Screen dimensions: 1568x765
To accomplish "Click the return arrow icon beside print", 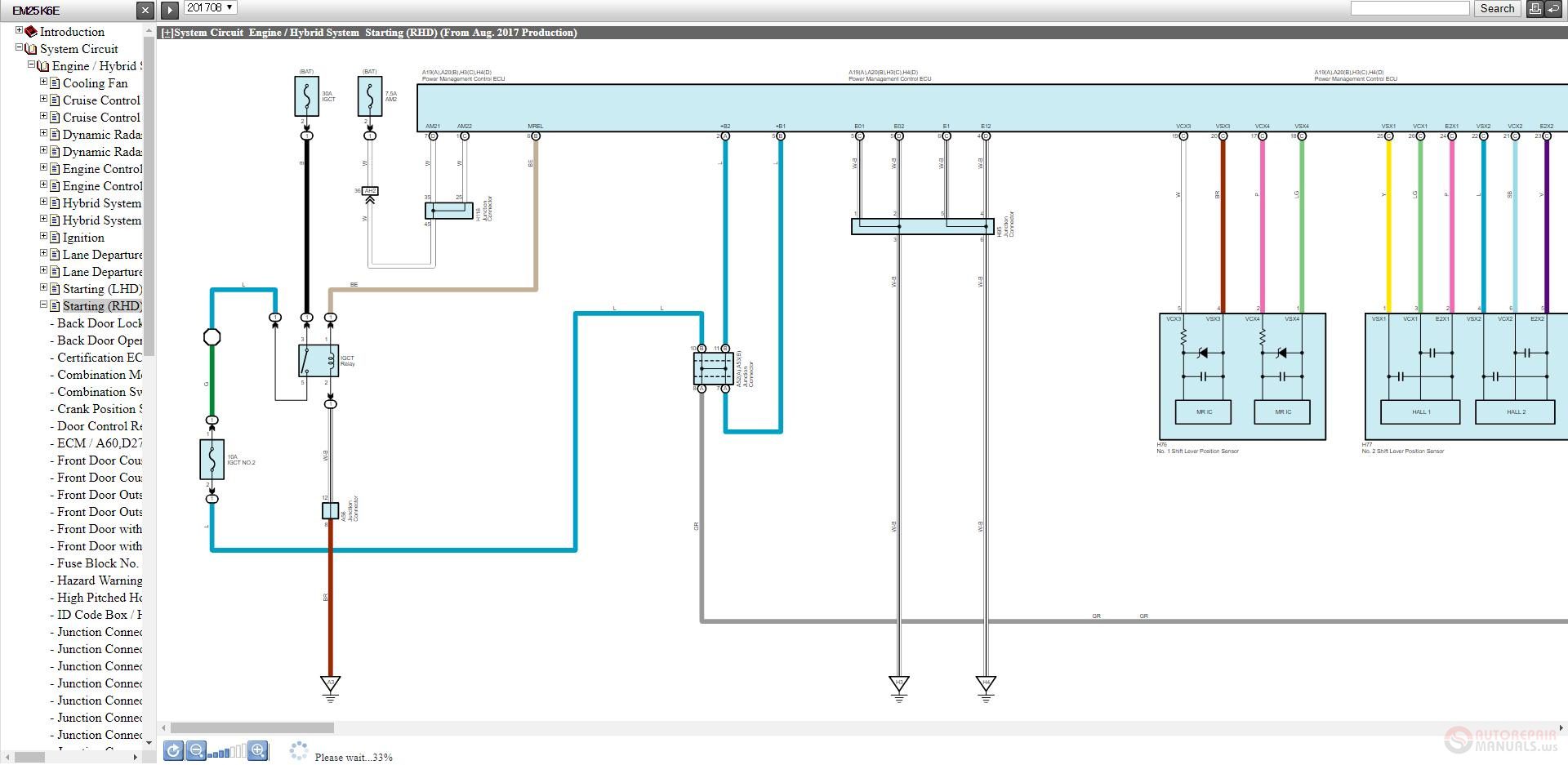I will (1552, 8).
